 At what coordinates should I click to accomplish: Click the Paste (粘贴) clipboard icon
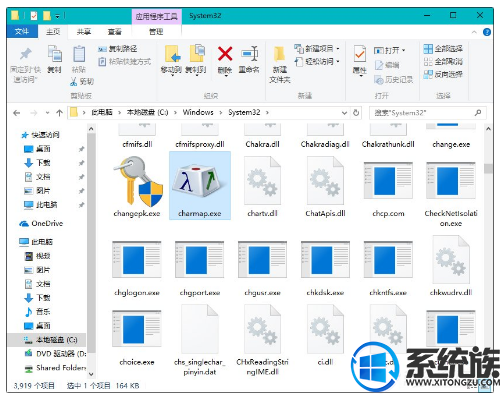(x=79, y=54)
